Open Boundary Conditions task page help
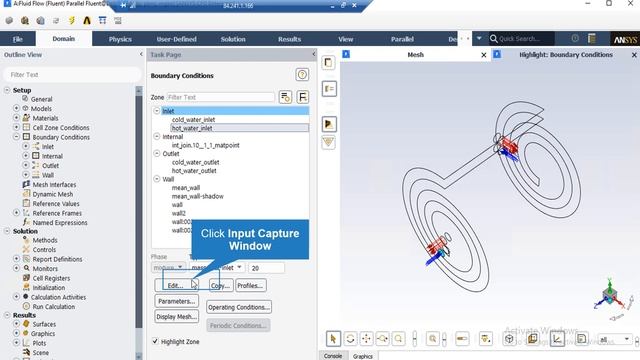 (x=302, y=75)
